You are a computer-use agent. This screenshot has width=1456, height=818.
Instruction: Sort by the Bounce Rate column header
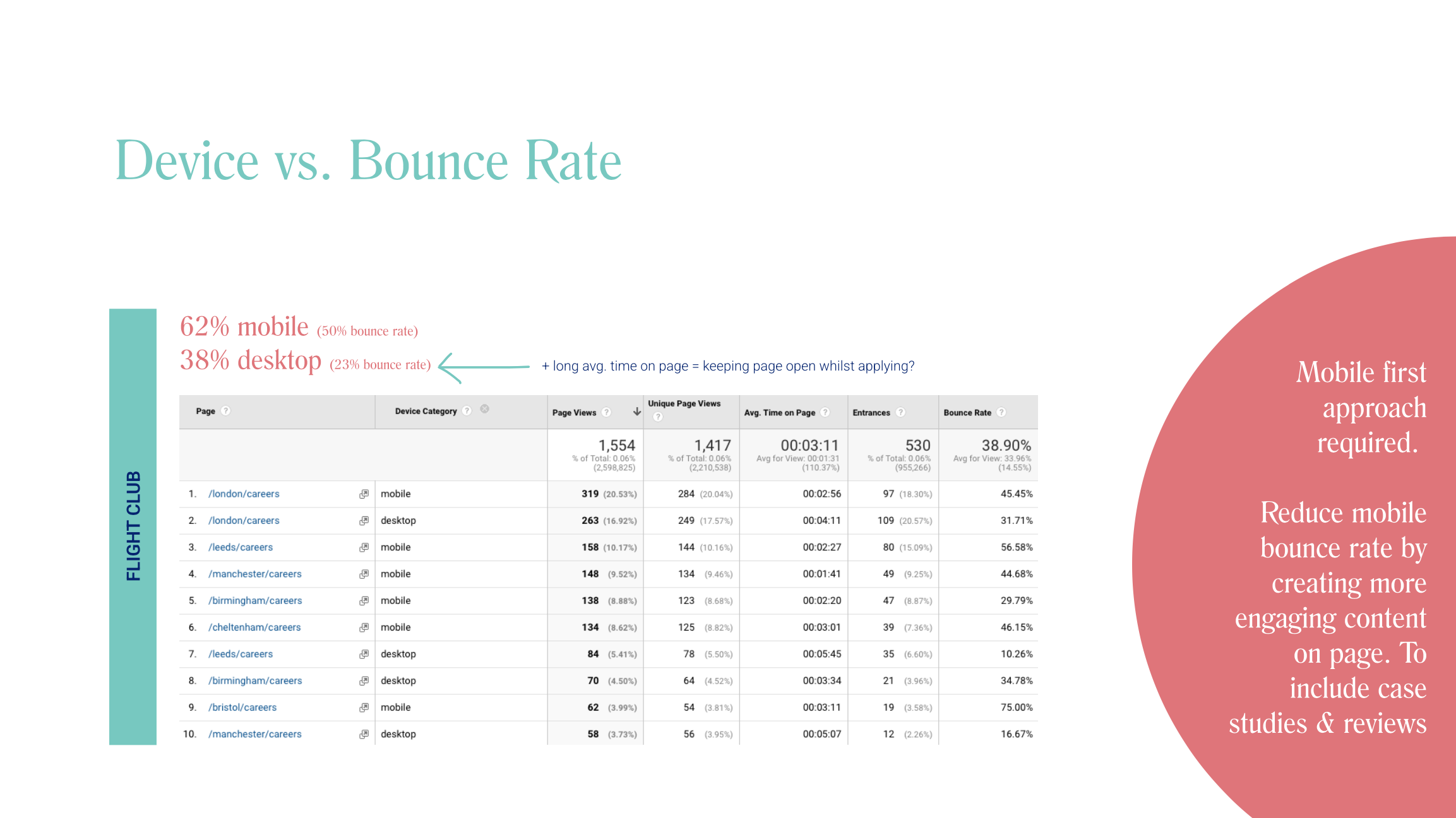[967, 413]
